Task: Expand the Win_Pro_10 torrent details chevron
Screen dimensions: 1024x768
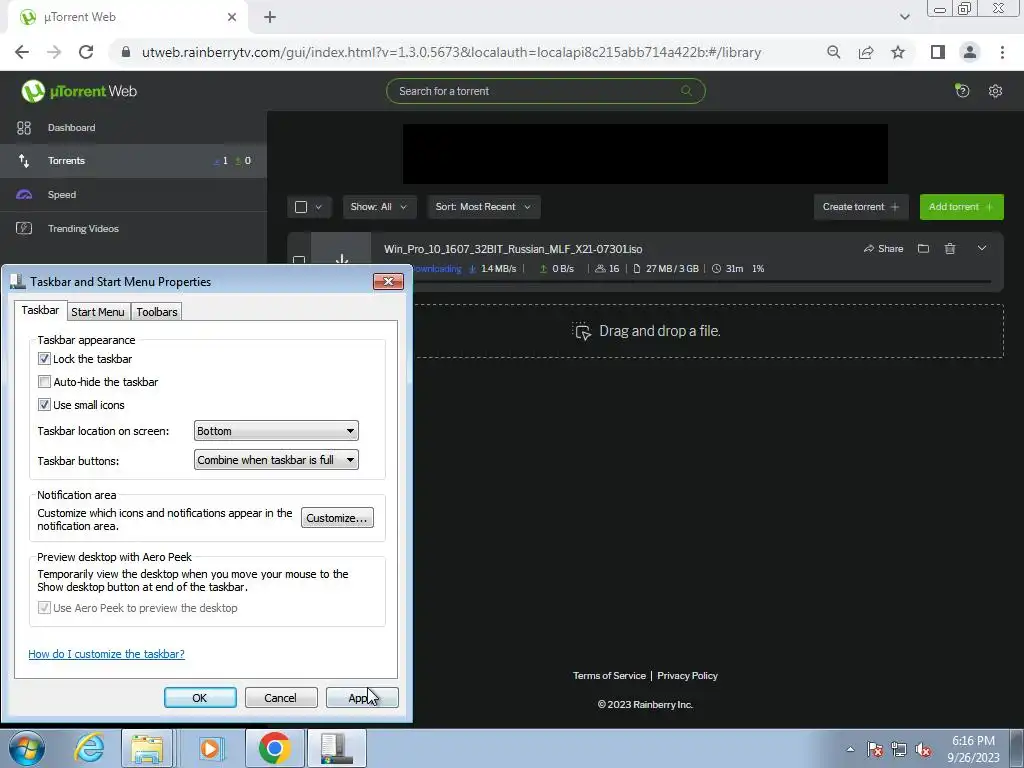Action: pyautogui.click(x=982, y=248)
